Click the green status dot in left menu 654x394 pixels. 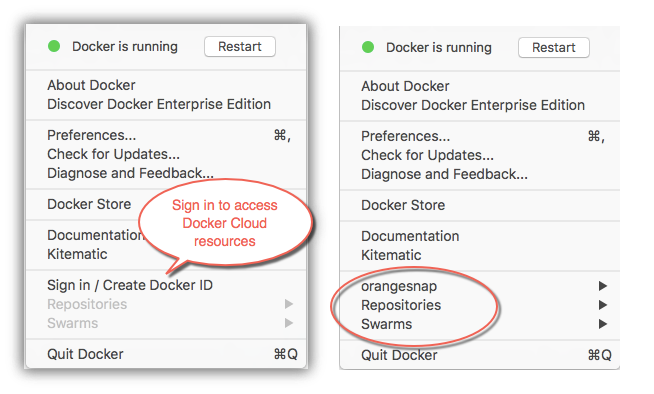pos(54,46)
